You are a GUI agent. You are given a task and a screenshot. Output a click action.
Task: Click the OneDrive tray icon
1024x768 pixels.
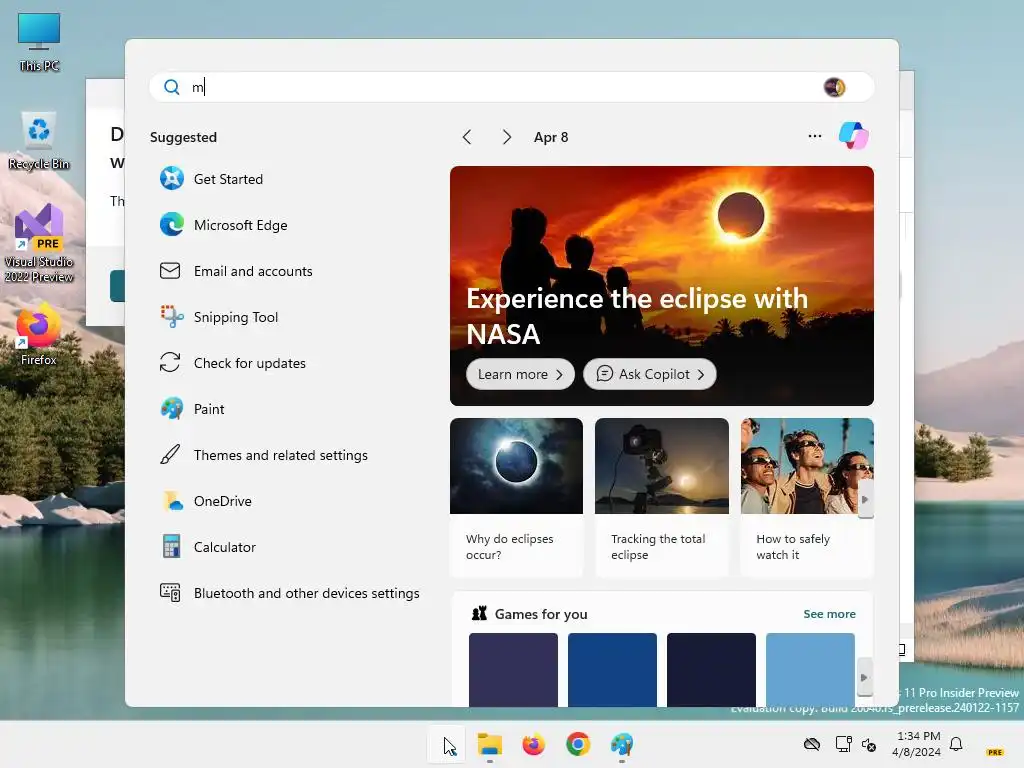[x=812, y=744]
